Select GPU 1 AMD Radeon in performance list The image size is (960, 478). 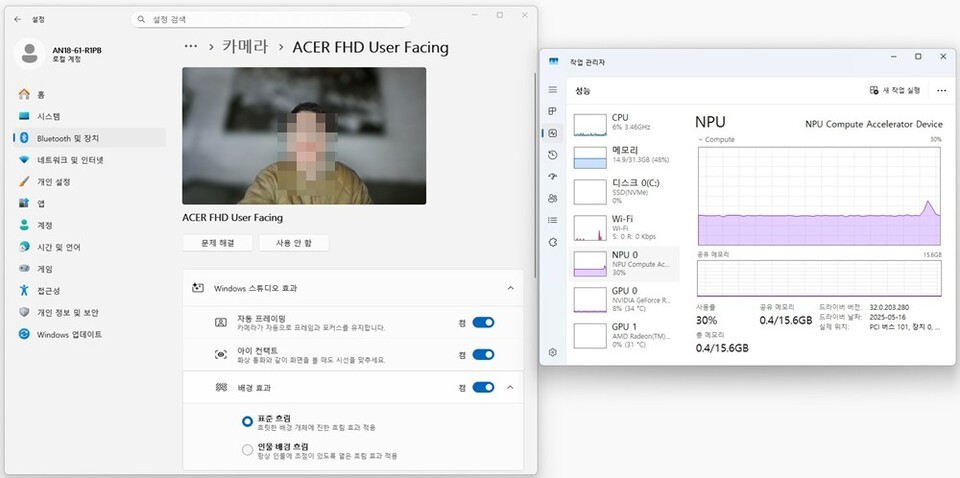coord(624,335)
